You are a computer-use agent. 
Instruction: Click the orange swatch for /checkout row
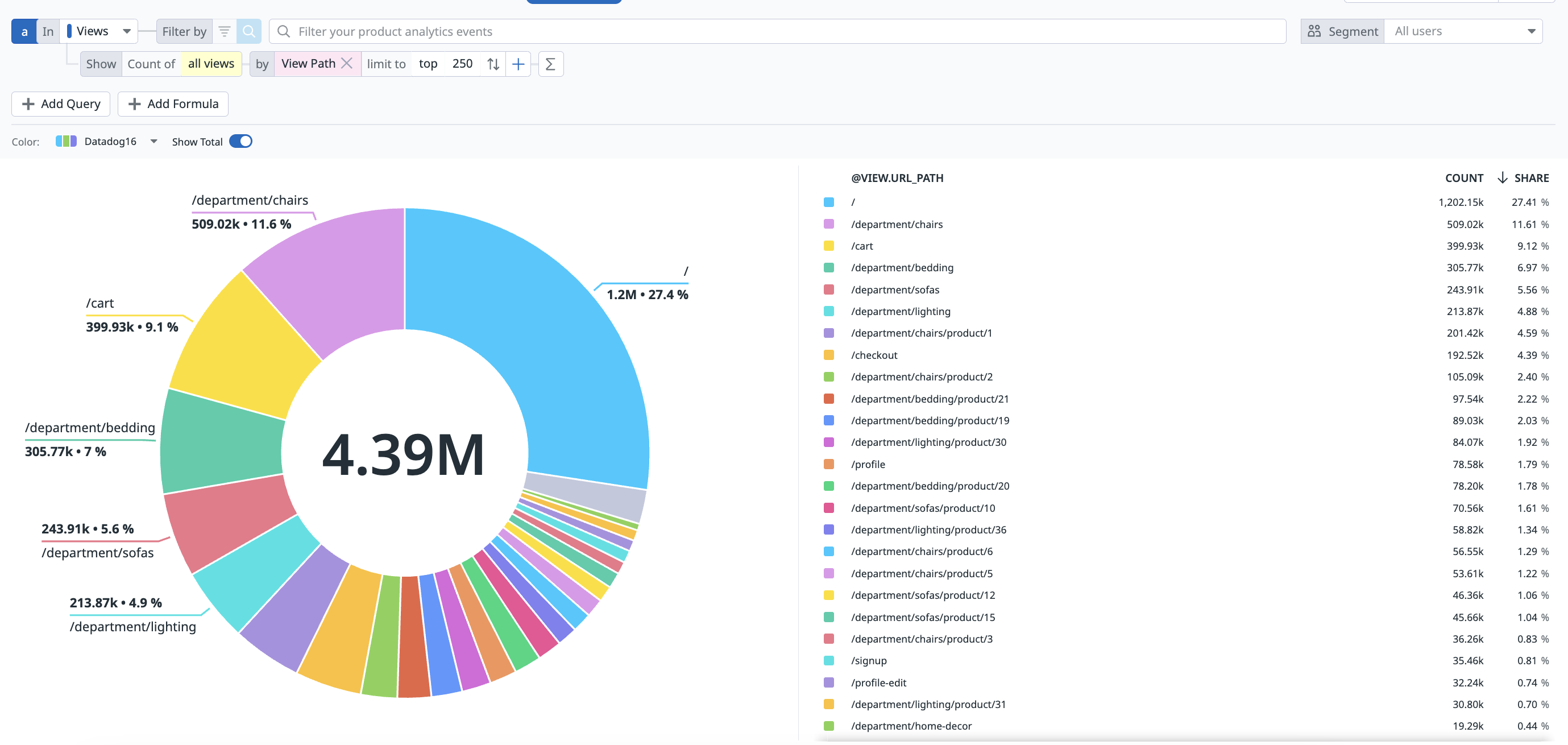(x=828, y=355)
